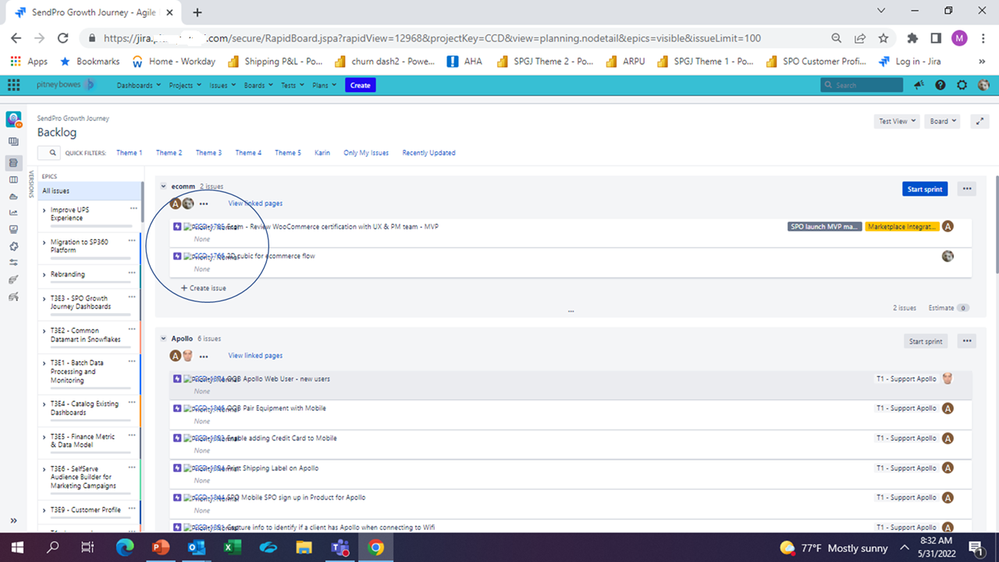The width and height of the screenshot is (999, 562).
Task: Click the brown A avatar under ecomm
Action: tap(175, 204)
